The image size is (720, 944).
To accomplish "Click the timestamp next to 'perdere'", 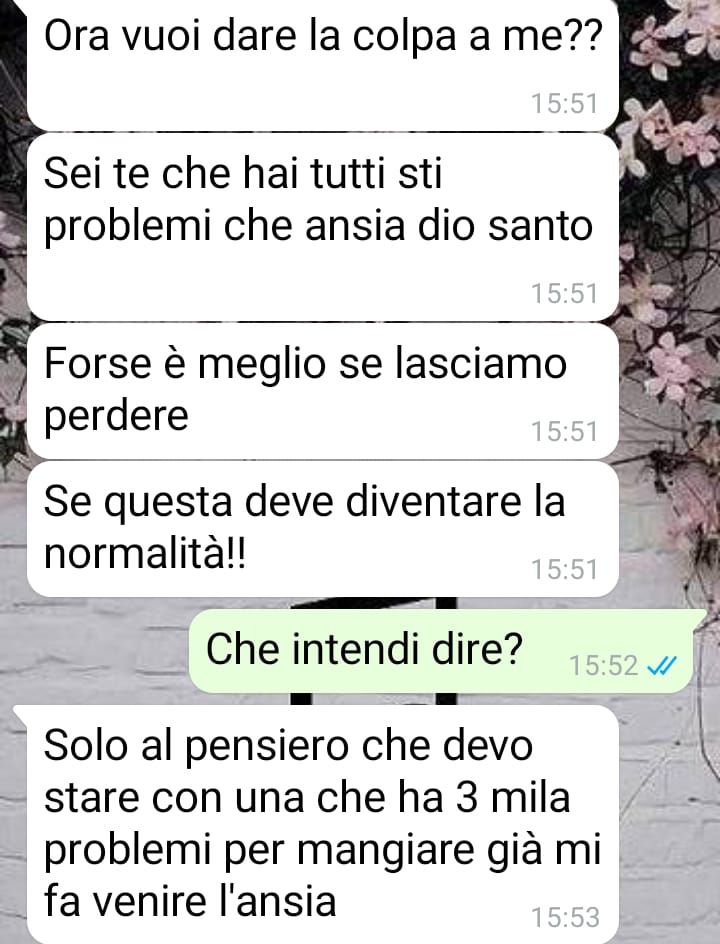I will coord(565,432).
